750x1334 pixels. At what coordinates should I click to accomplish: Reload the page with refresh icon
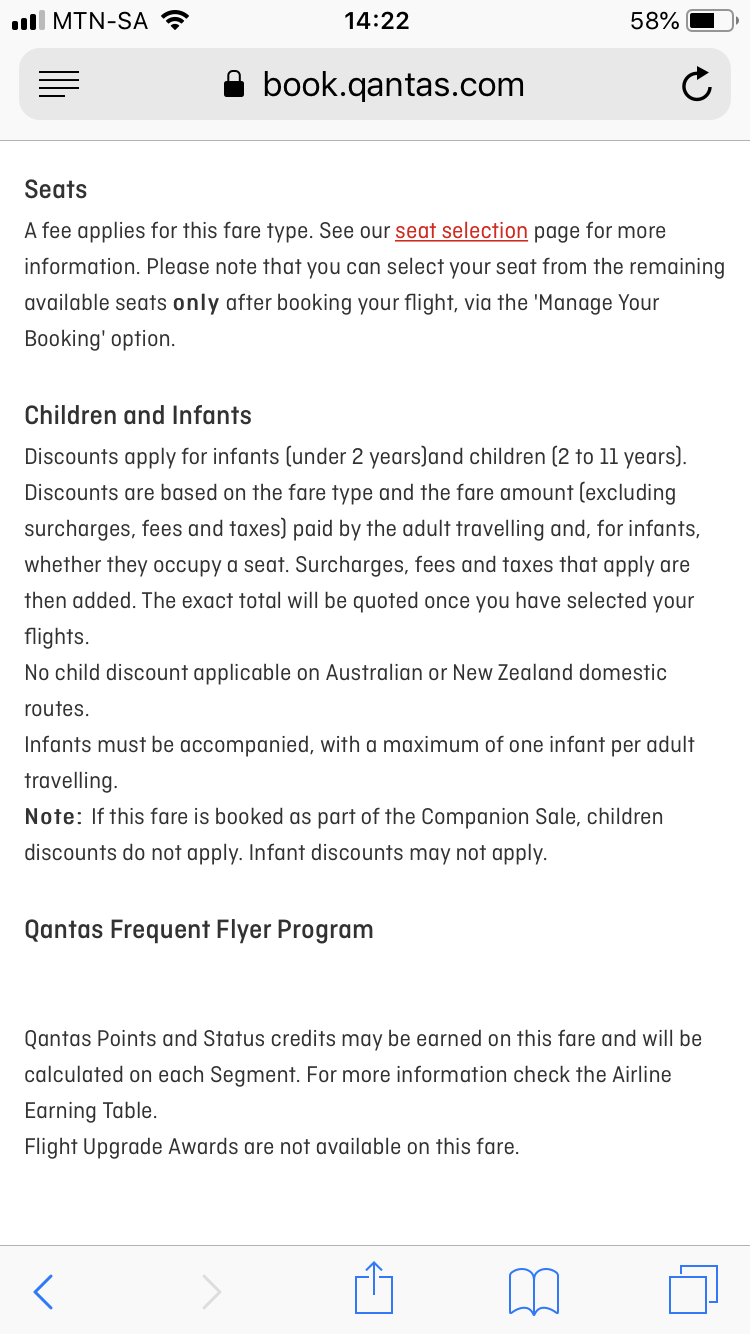pos(697,85)
